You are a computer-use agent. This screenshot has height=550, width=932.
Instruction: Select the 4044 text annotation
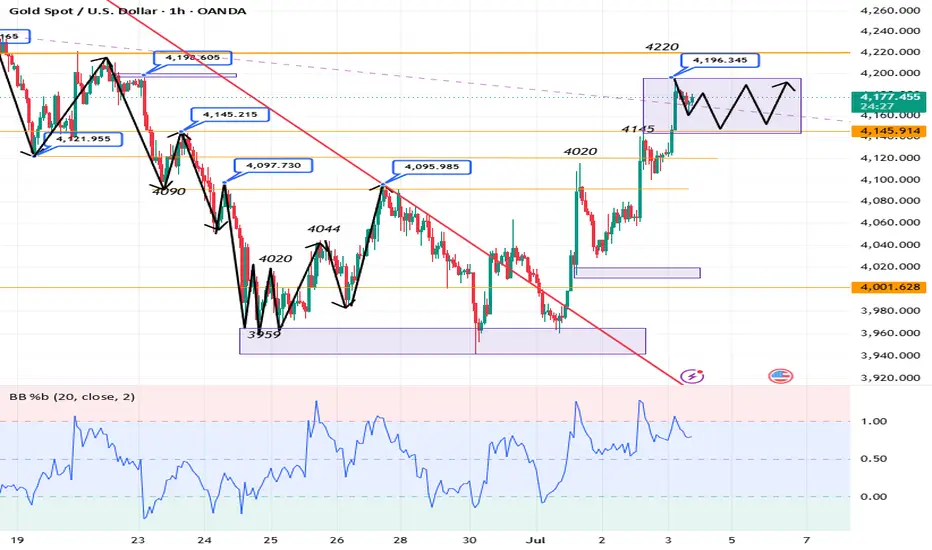(x=324, y=228)
